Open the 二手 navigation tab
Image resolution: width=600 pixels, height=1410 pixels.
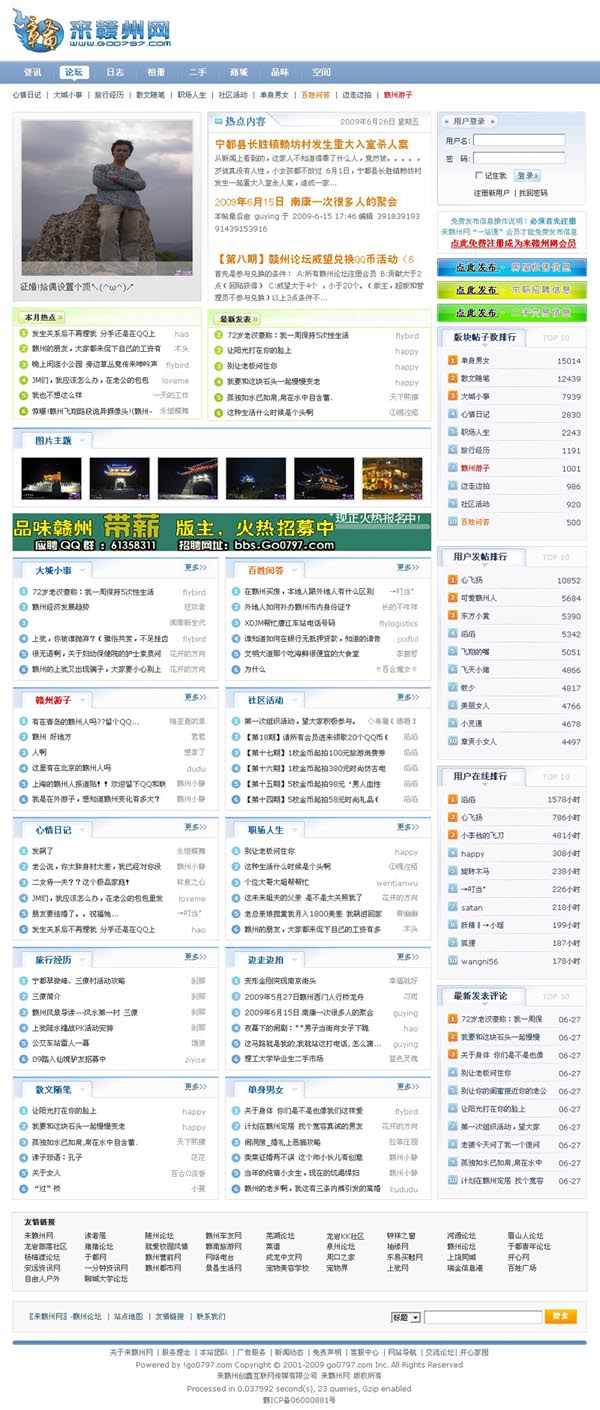(197, 72)
